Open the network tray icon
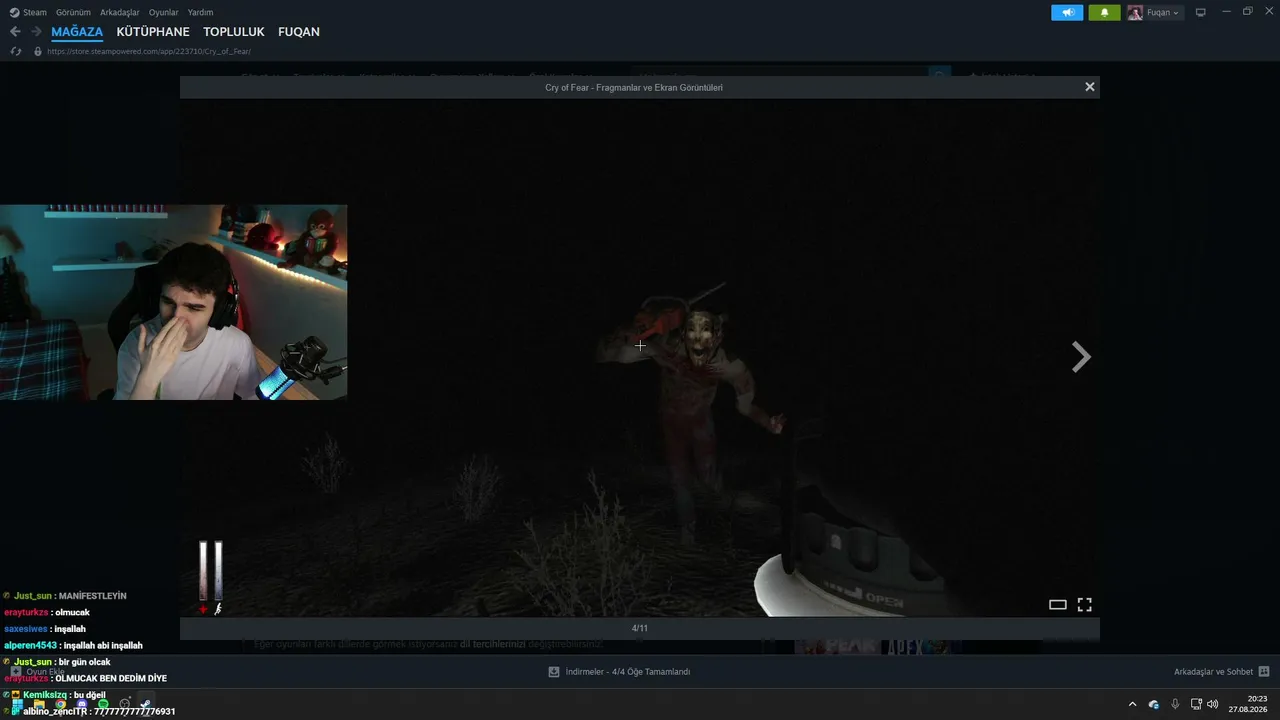Viewport: 1280px width, 720px height. 1196,704
